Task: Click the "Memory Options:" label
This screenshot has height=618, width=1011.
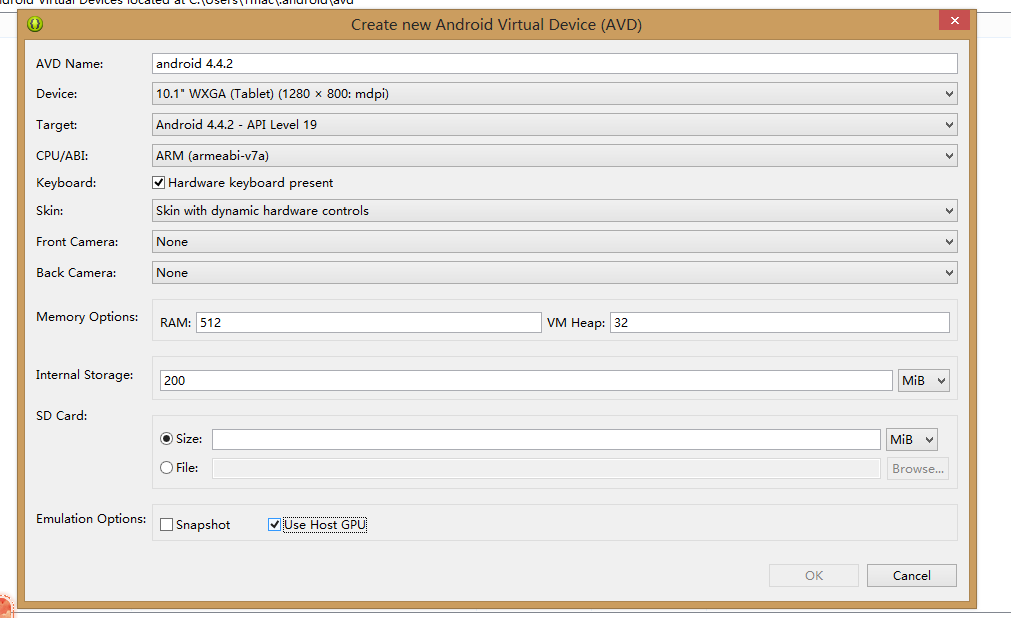Action: click(87, 317)
